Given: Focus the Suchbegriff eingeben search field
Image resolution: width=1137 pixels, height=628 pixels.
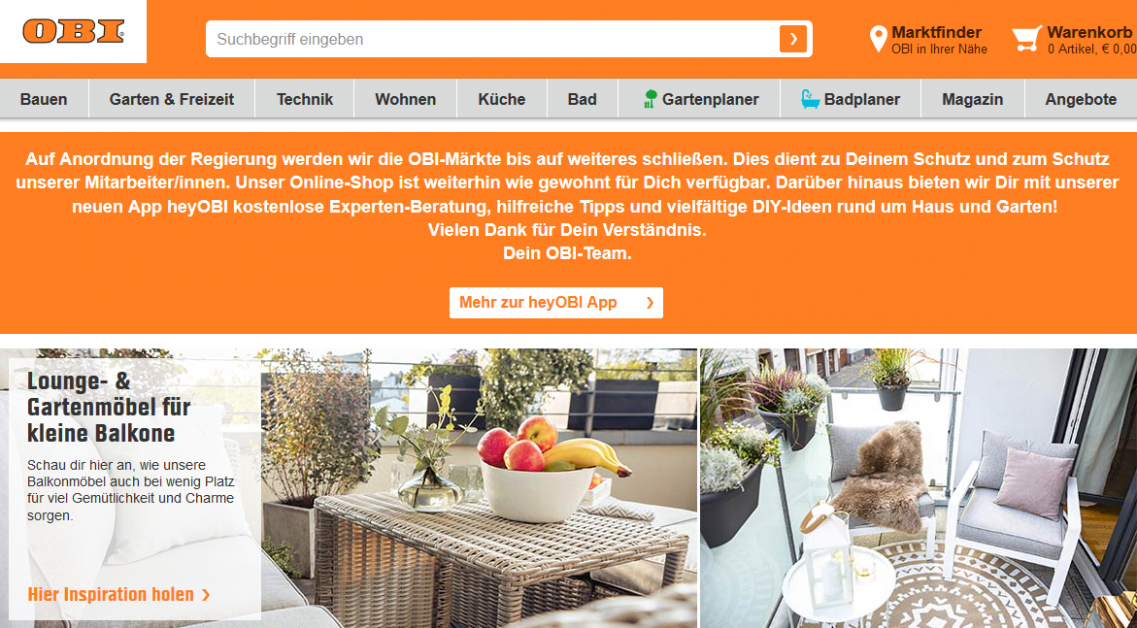Looking at the screenshot, I should [492, 39].
